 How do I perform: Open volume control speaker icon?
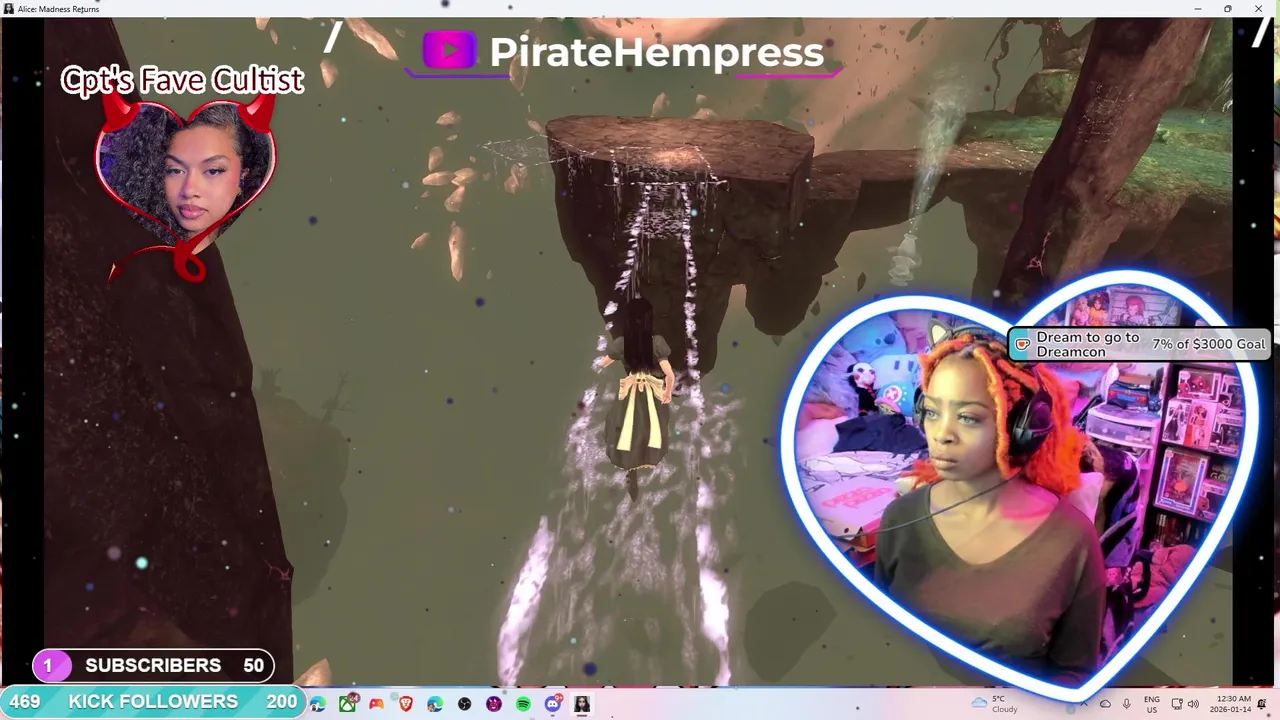tap(1193, 704)
